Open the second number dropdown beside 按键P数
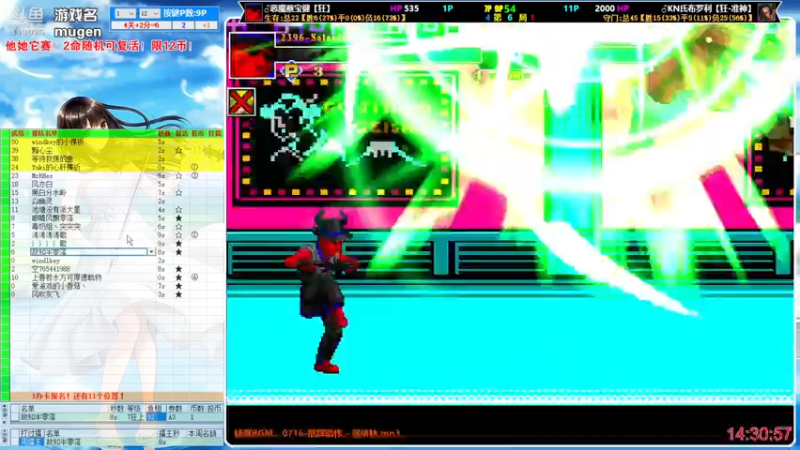This screenshot has height=450, width=800. tap(149, 13)
